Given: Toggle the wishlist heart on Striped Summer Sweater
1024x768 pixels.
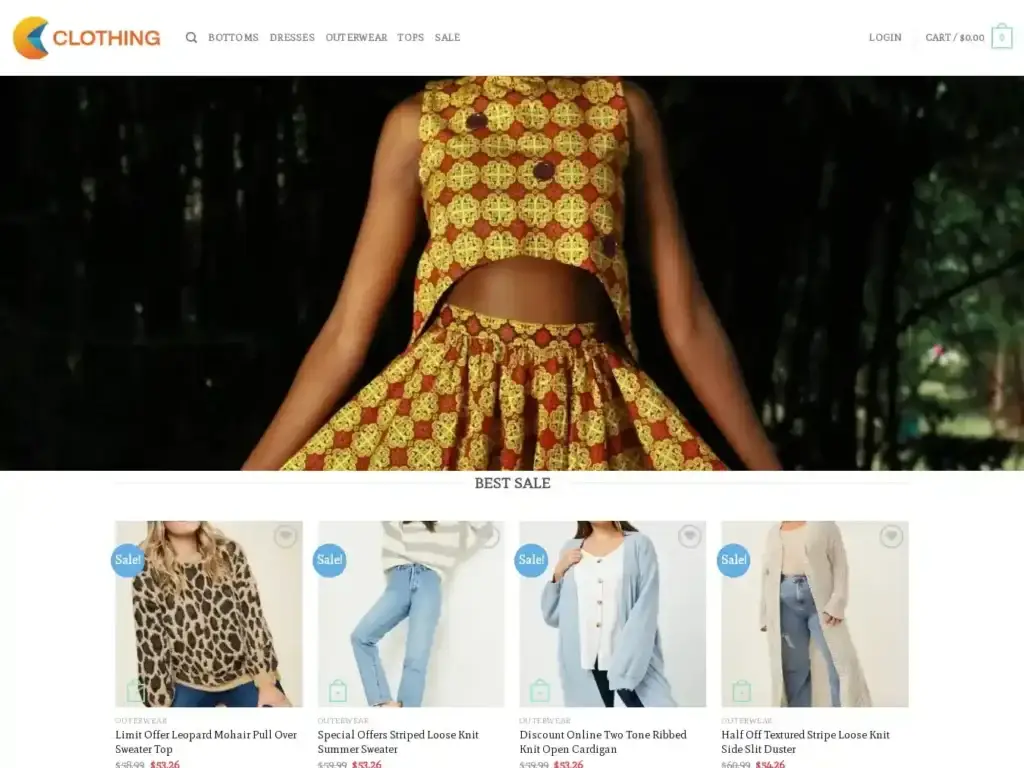Looking at the screenshot, I should tap(489, 537).
